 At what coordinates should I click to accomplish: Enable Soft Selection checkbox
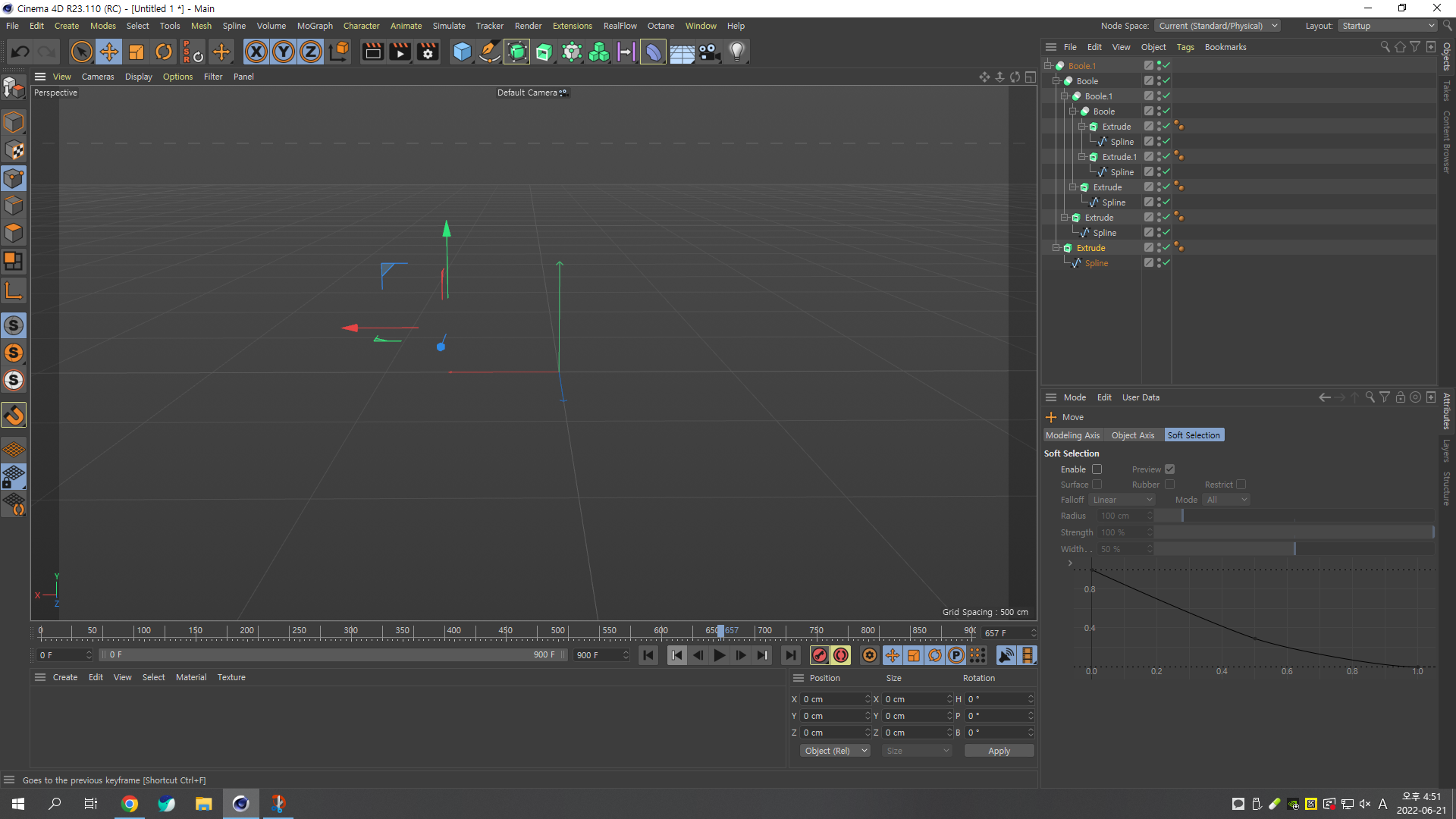(x=1097, y=469)
